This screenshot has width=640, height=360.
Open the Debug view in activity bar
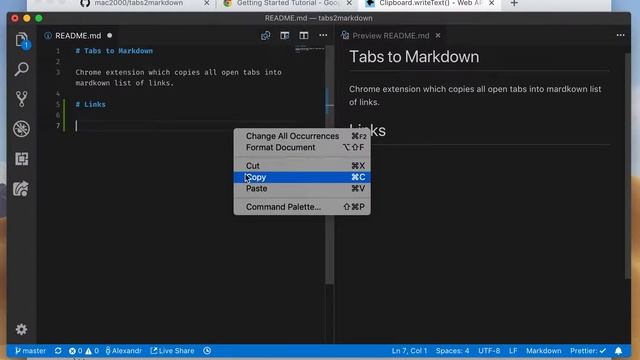[22, 129]
